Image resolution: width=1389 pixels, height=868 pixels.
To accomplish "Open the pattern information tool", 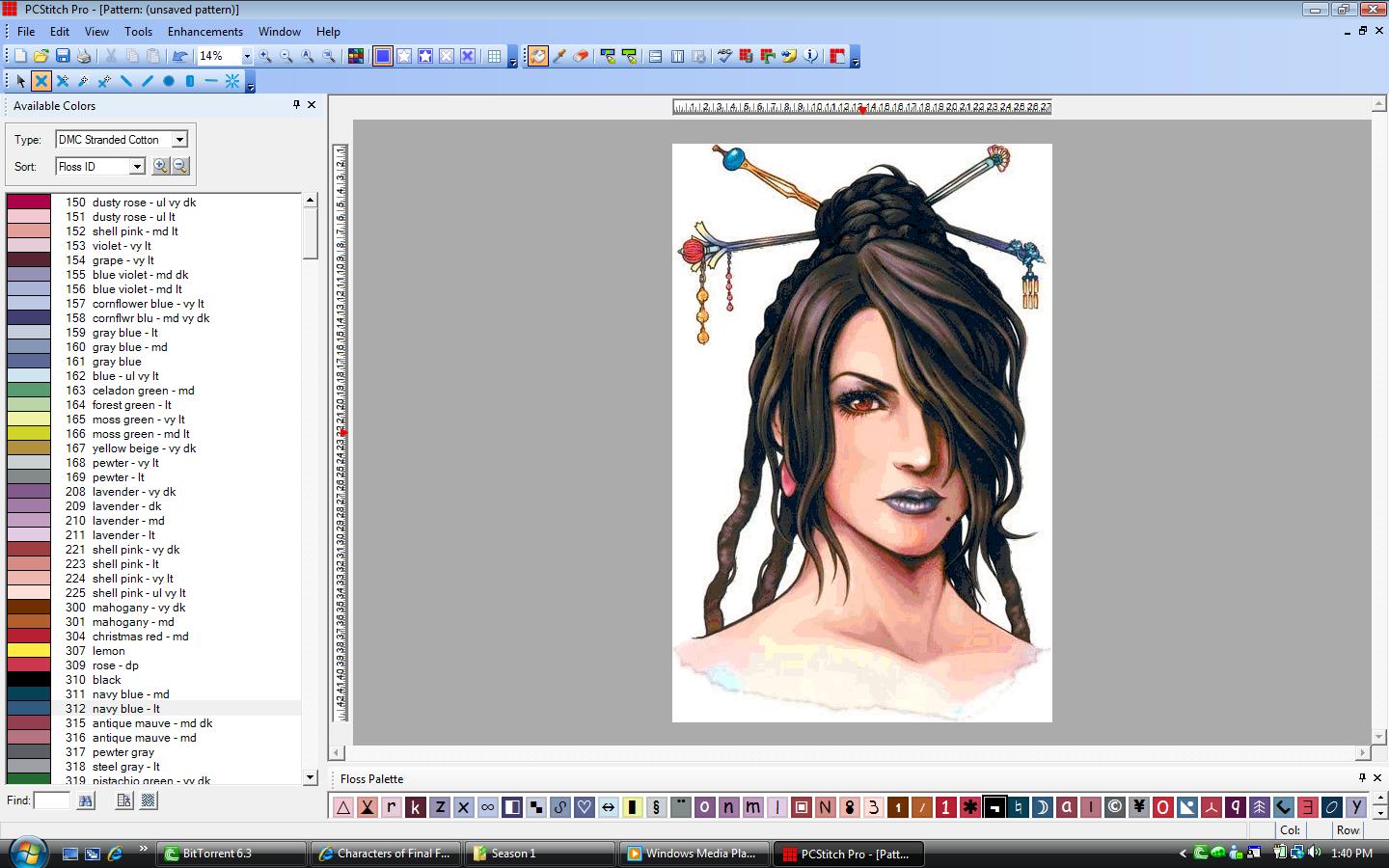I will tap(810, 56).
